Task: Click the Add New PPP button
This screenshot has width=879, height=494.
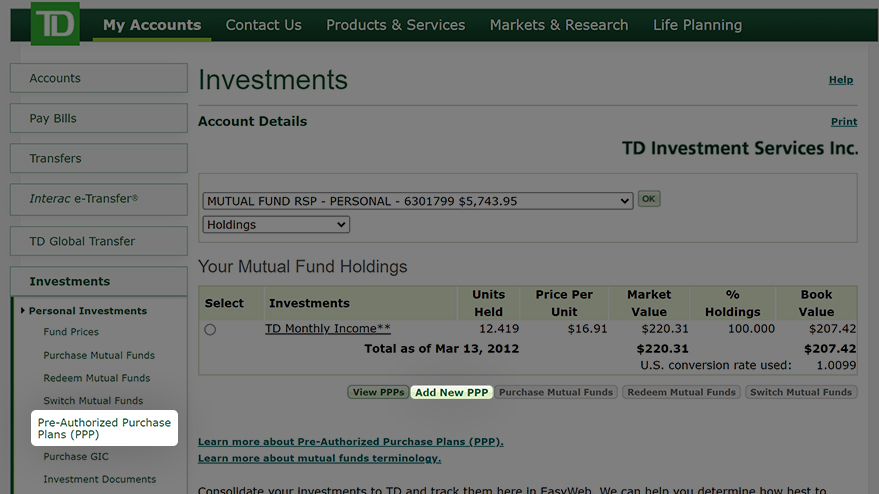Action: pos(451,392)
